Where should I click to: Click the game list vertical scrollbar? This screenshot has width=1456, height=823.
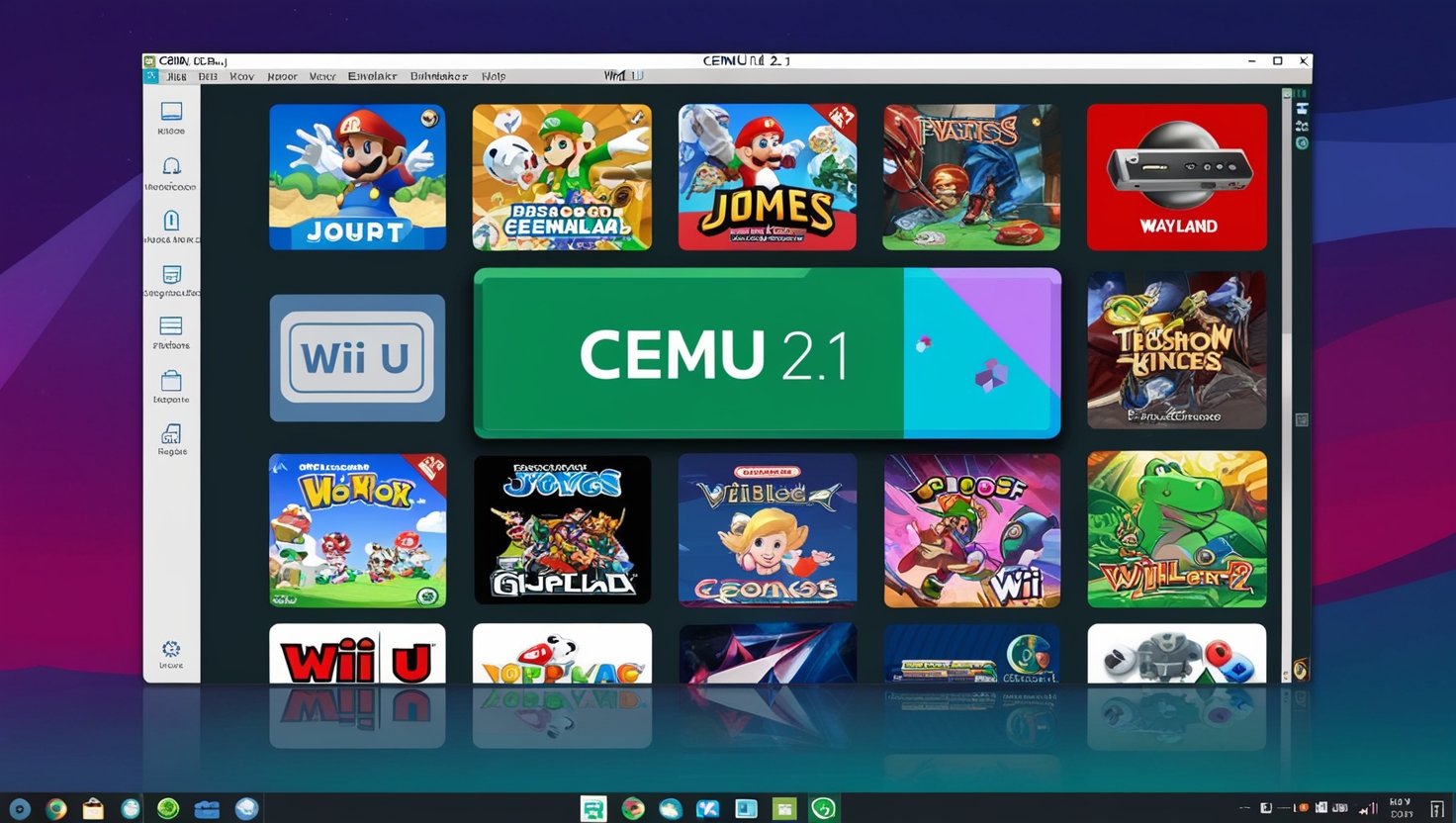coord(1287,386)
